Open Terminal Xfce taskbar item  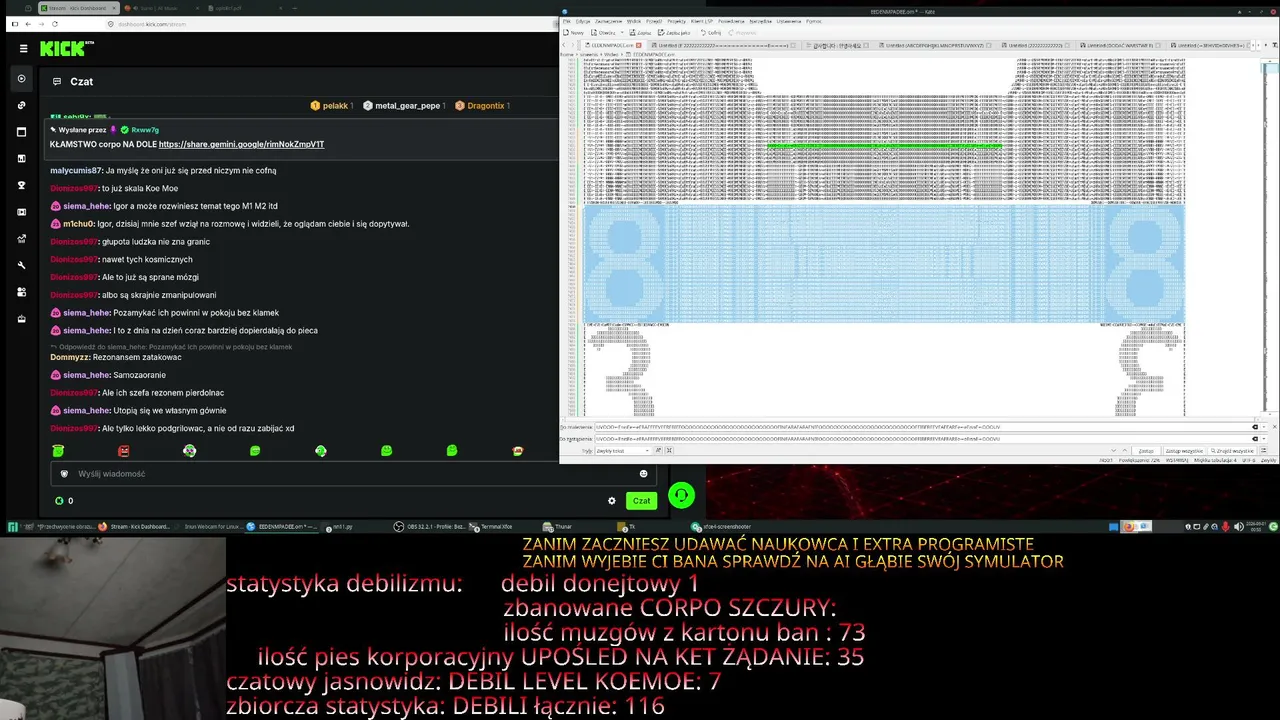coord(492,527)
